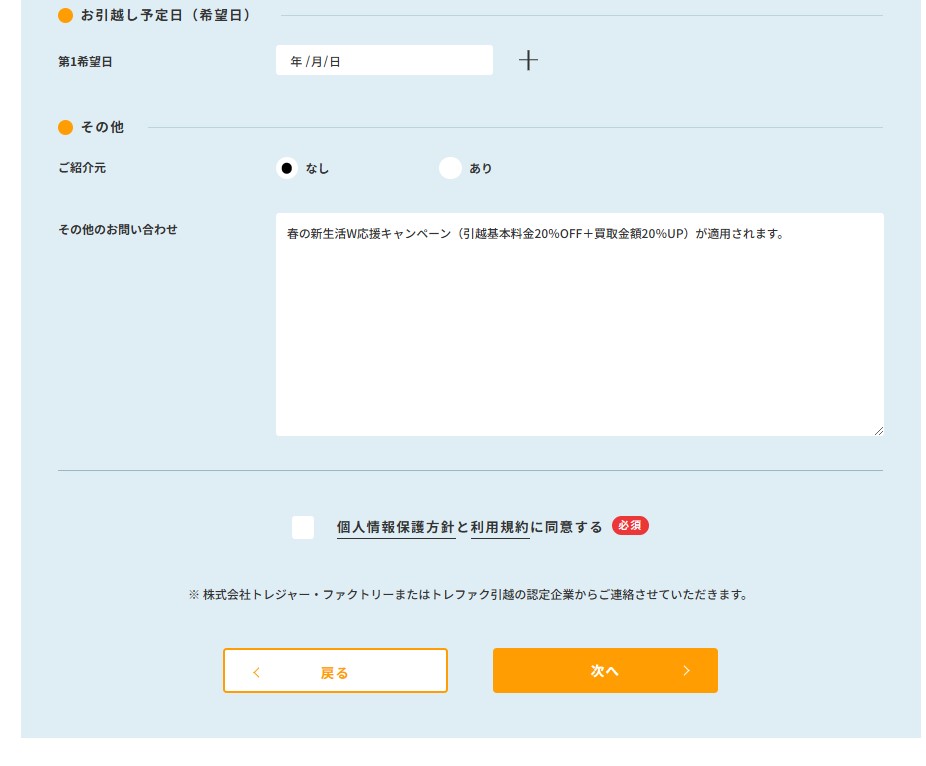Click the red 必須 badge
926x766 pixels.
[630, 525]
